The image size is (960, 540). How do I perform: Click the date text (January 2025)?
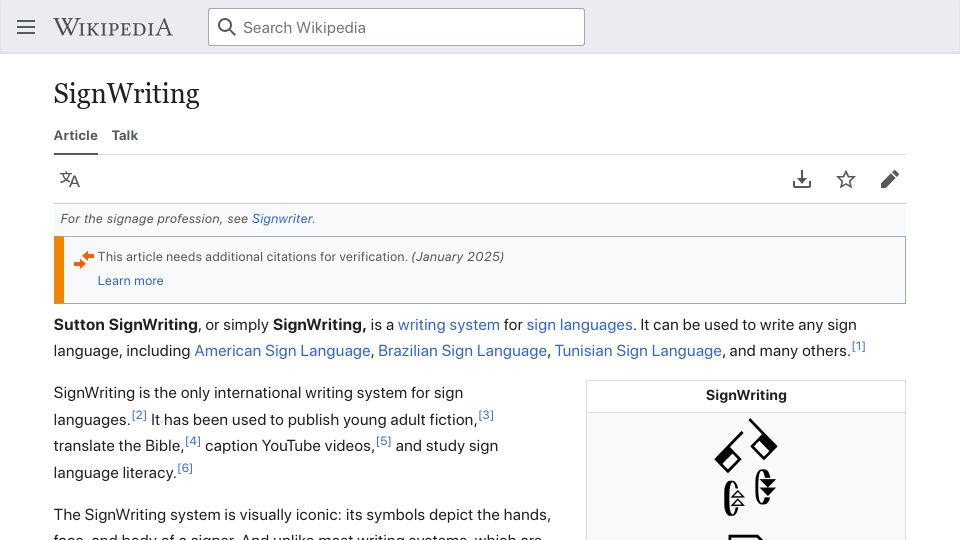[x=457, y=257]
